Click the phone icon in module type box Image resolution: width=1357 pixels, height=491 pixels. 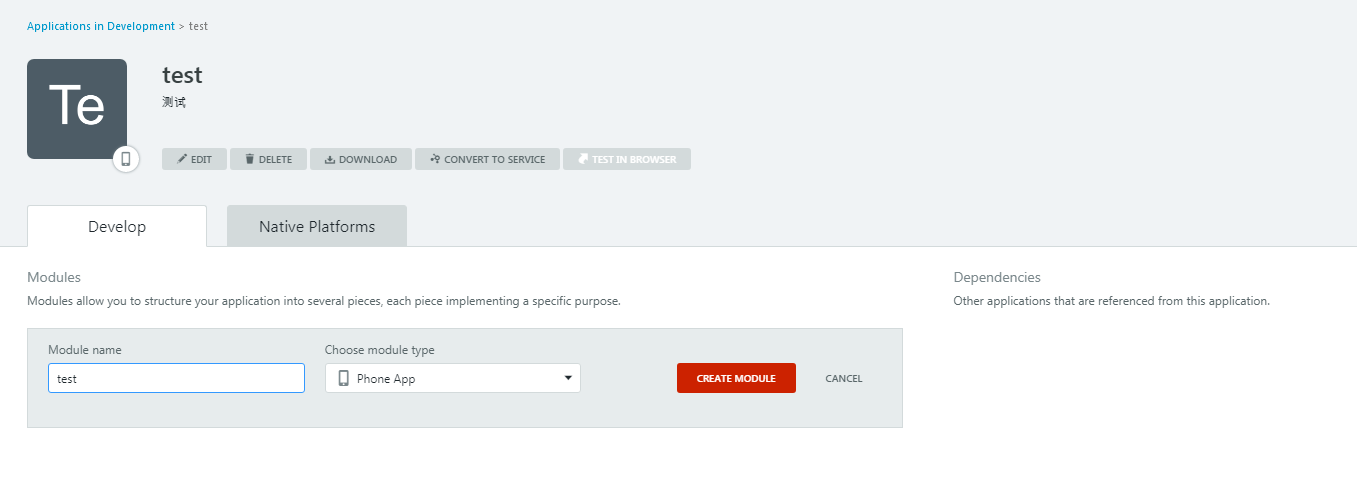(344, 378)
